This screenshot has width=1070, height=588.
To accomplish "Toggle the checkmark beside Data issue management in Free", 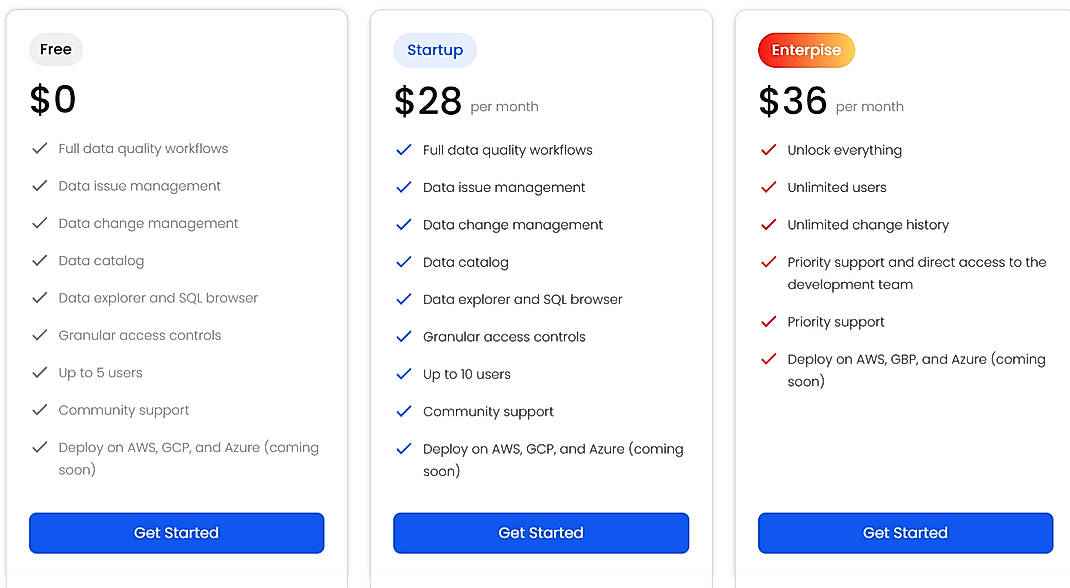I will [40, 185].
